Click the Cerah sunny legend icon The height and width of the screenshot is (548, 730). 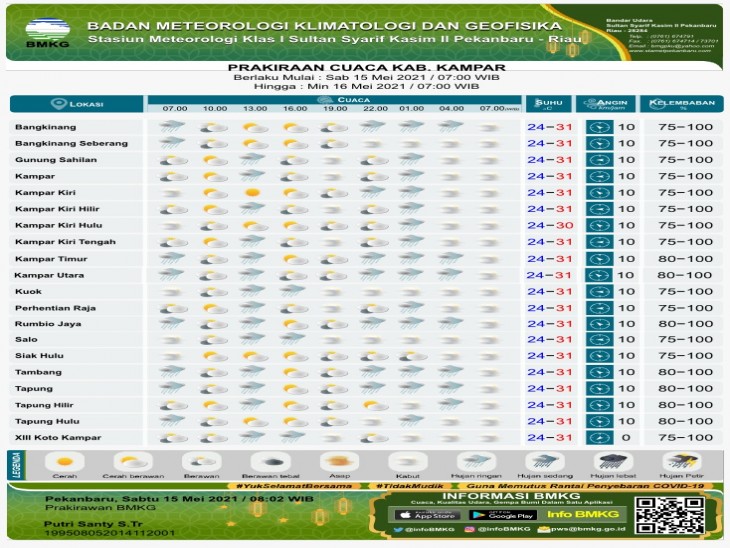[66, 461]
